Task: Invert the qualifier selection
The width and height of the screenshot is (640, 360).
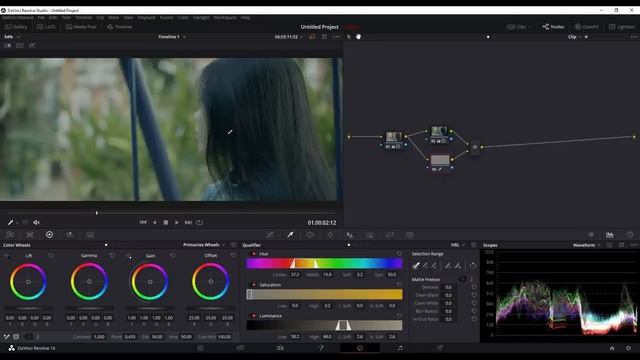Action: 473,266
